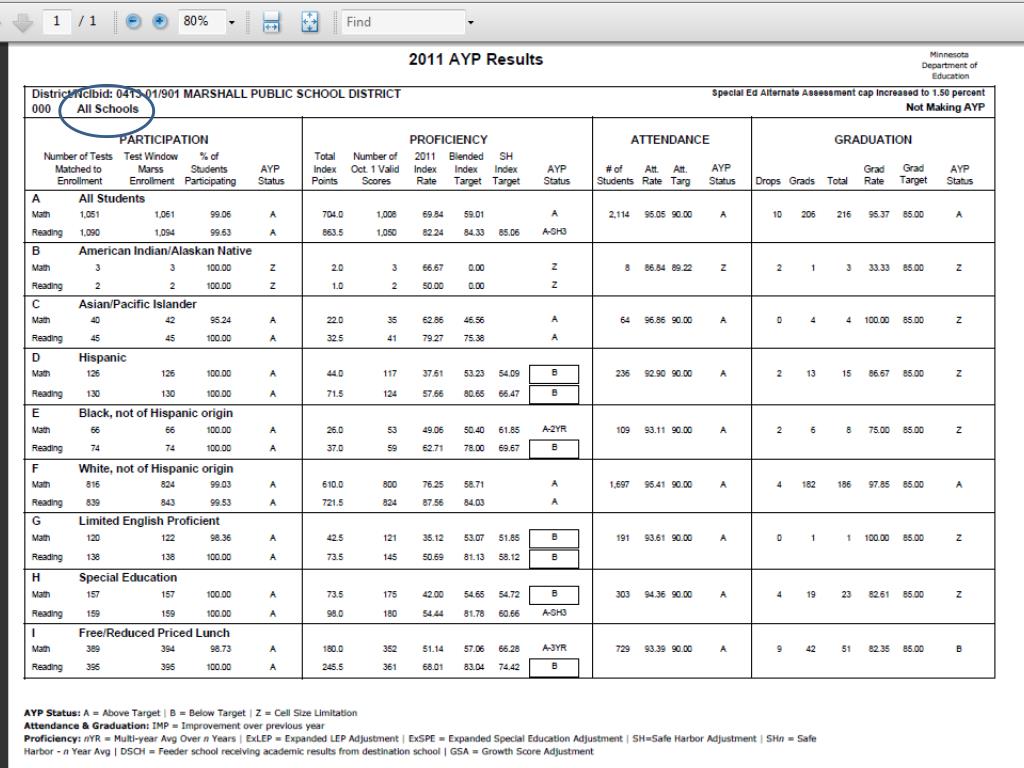This screenshot has width=1024, height=768.
Task: Select the '2011 AYP Results' title
Action: (x=475, y=59)
